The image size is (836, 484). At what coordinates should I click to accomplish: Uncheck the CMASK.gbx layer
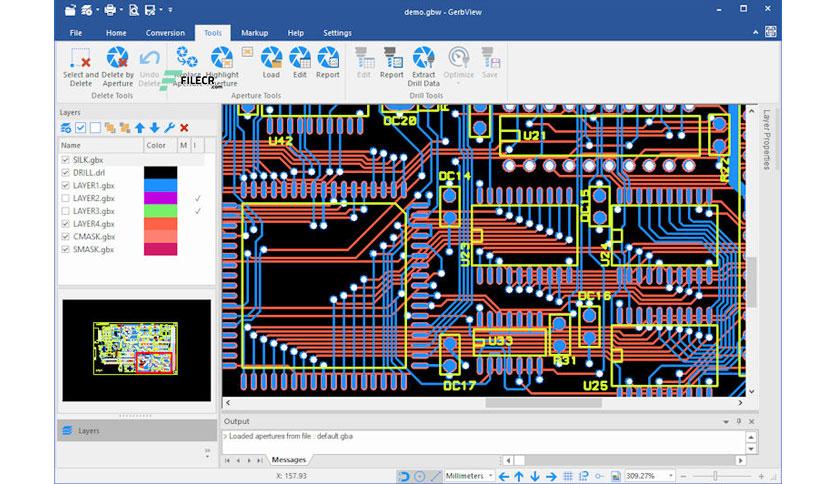[66, 237]
